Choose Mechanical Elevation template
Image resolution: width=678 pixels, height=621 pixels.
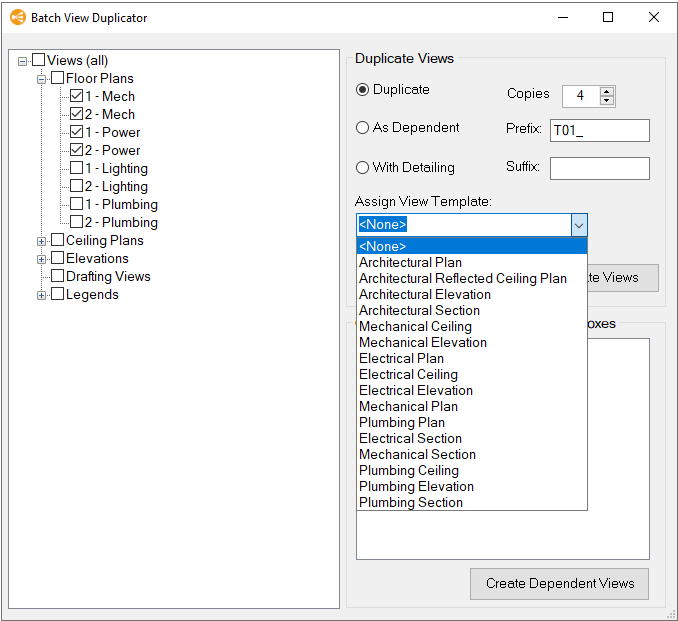(x=472, y=343)
